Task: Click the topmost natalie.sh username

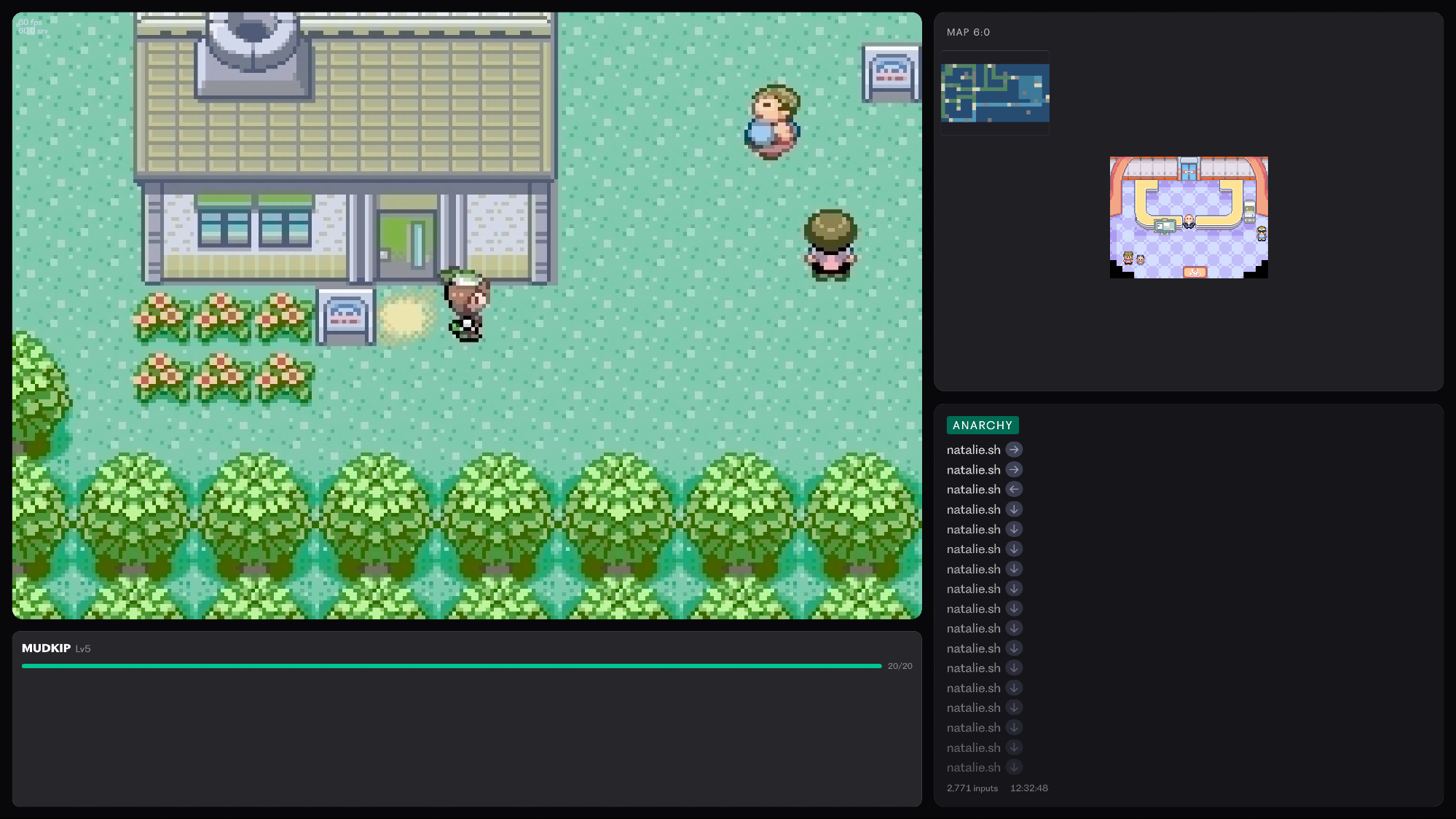Action: click(x=973, y=450)
